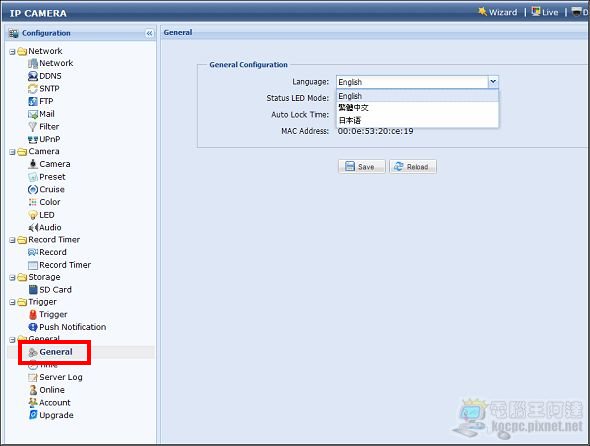Collapse the Network folder tree
Image resolution: width=590 pixels, height=446 pixels.
[12, 52]
